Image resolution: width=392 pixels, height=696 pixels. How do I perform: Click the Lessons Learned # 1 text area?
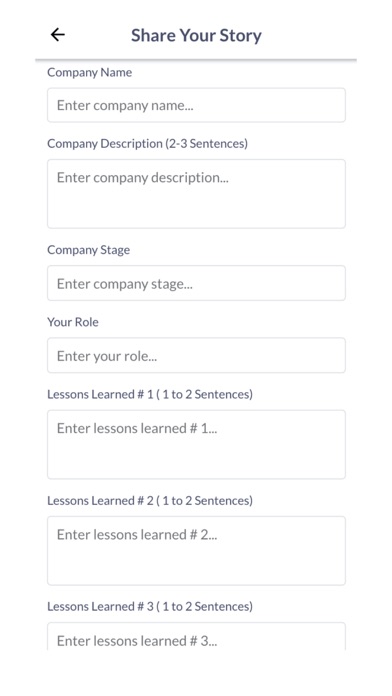(x=196, y=444)
